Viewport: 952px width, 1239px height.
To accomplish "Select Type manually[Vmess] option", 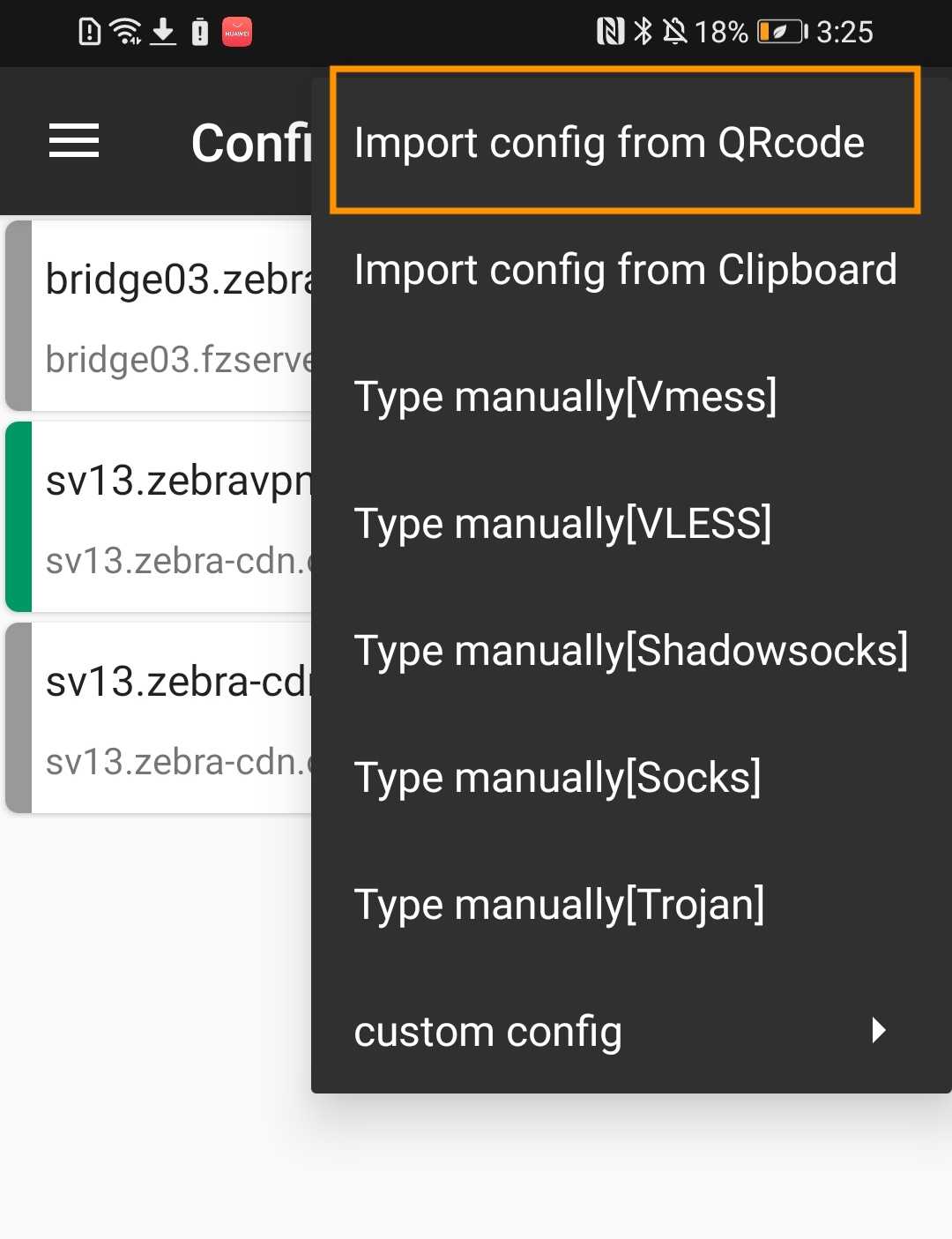I will click(565, 397).
